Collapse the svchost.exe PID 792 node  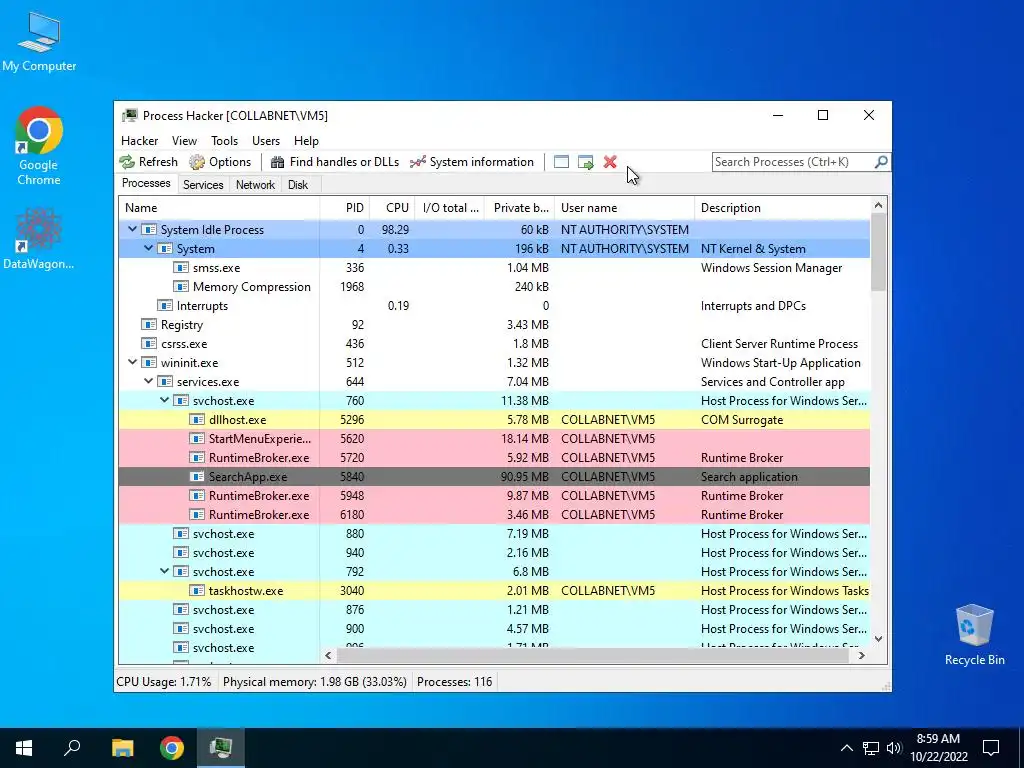[x=165, y=571]
